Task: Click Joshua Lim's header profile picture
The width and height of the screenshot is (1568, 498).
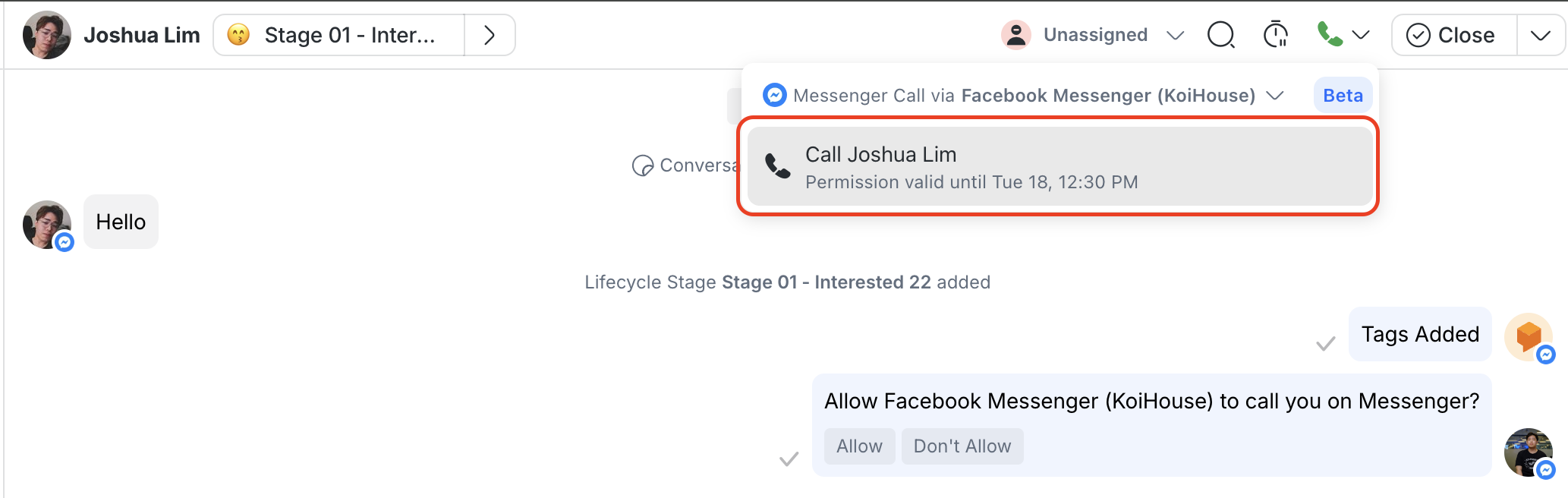Action: tap(47, 35)
